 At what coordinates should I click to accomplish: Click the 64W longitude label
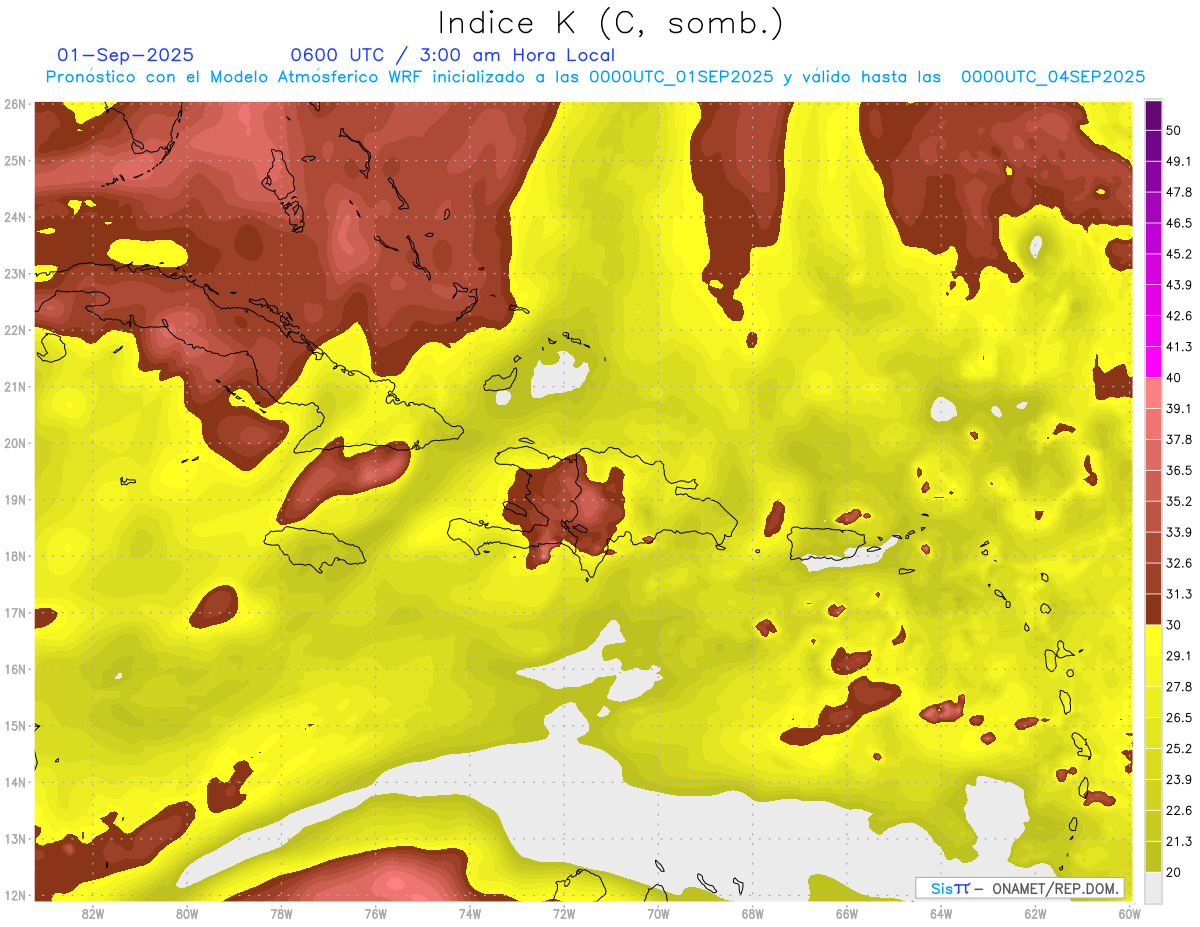941,913
